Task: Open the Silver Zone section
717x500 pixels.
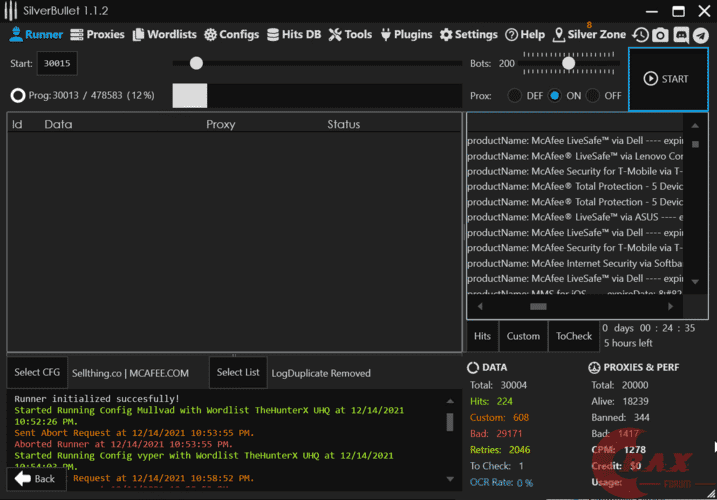Action: [x=589, y=34]
